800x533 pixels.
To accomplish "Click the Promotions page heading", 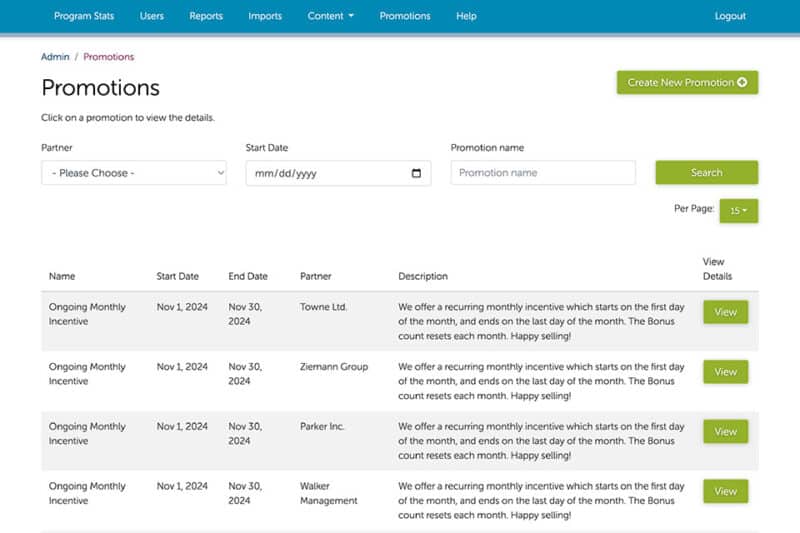I will click(101, 88).
